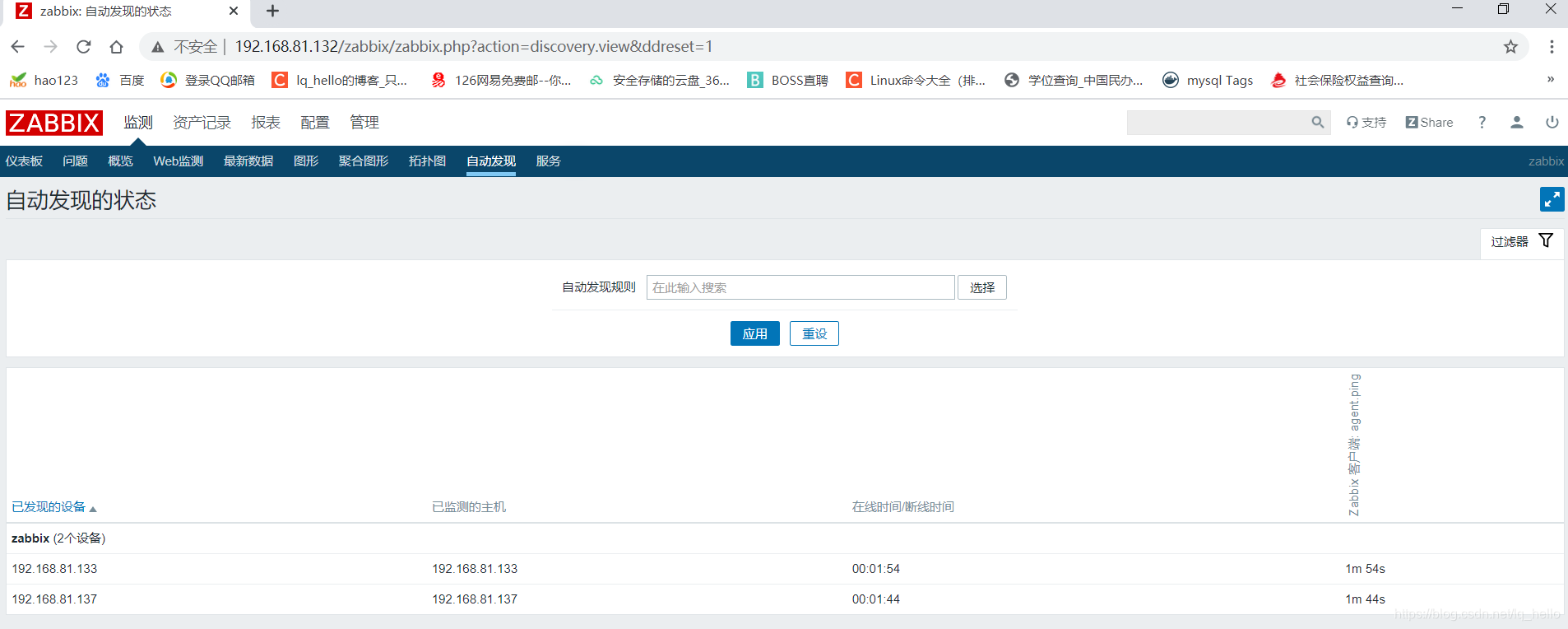Open the Support link with headset icon

coord(1366,123)
